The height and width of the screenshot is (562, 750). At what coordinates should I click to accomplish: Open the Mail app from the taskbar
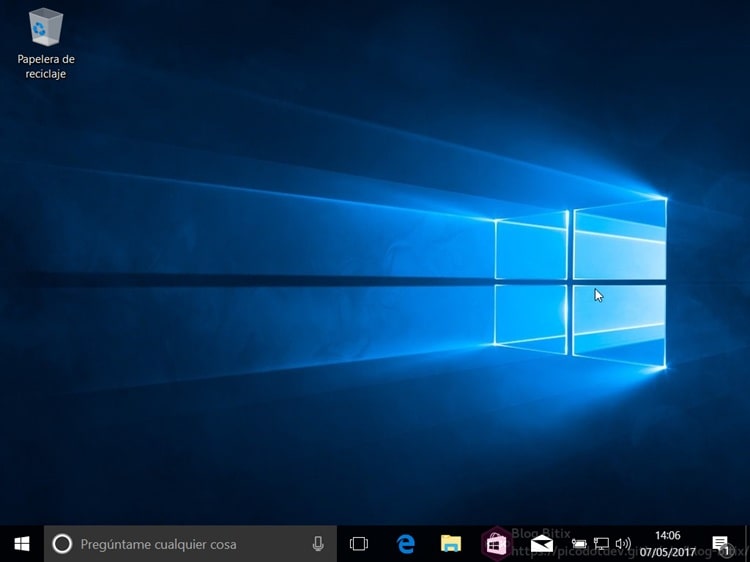(x=541, y=544)
